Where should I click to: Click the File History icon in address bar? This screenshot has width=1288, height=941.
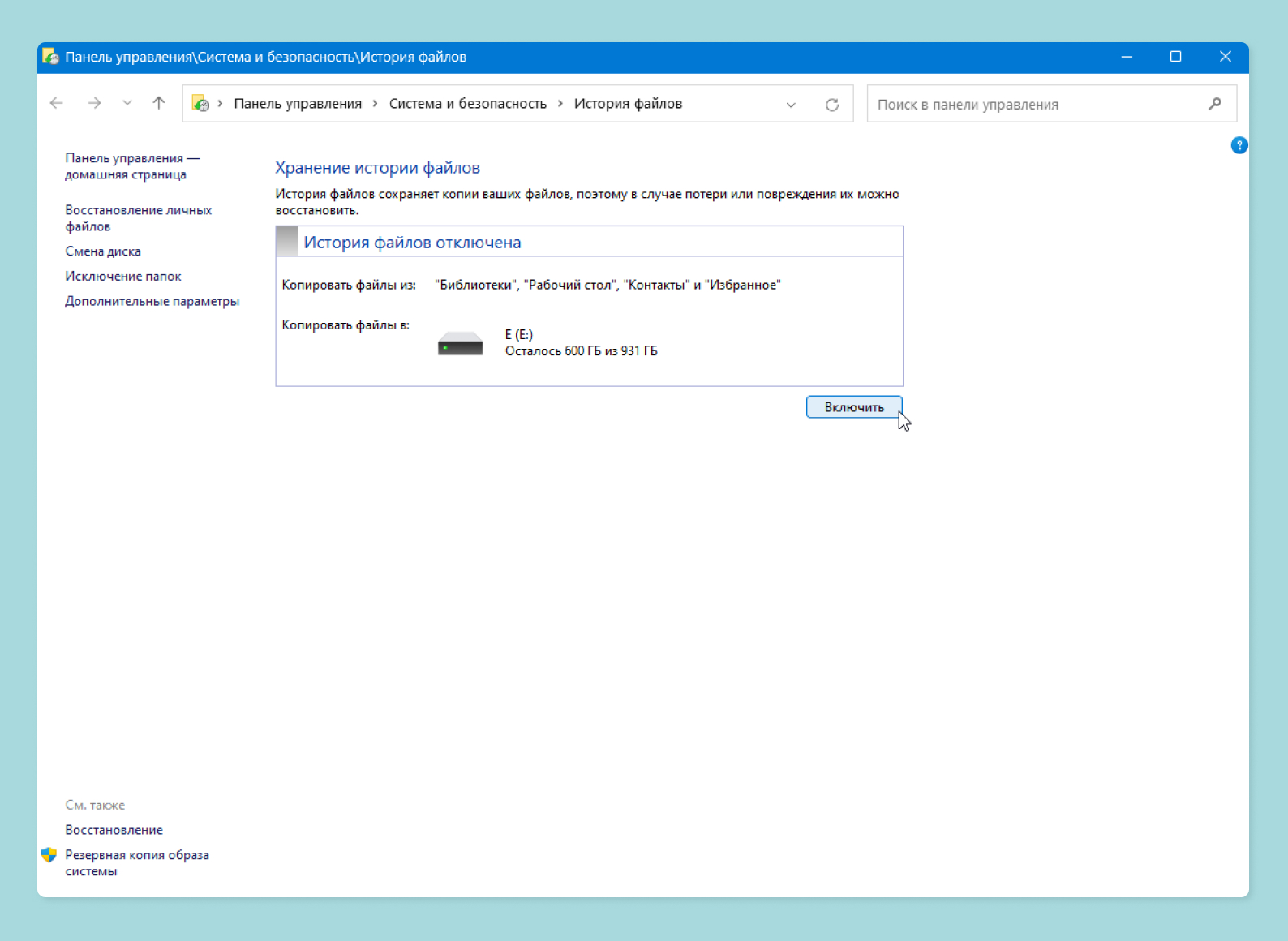pyautogui.click(x=200, y=104)
